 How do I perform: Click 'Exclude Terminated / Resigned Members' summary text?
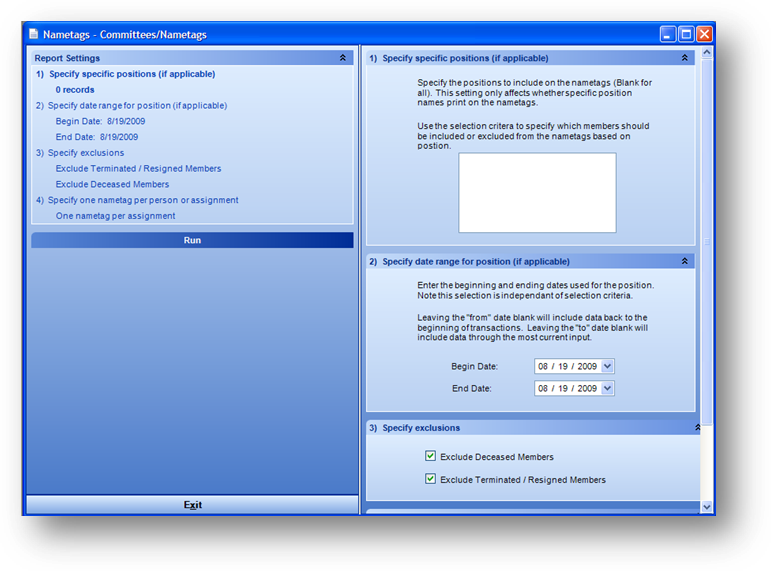tap(138, 168)
